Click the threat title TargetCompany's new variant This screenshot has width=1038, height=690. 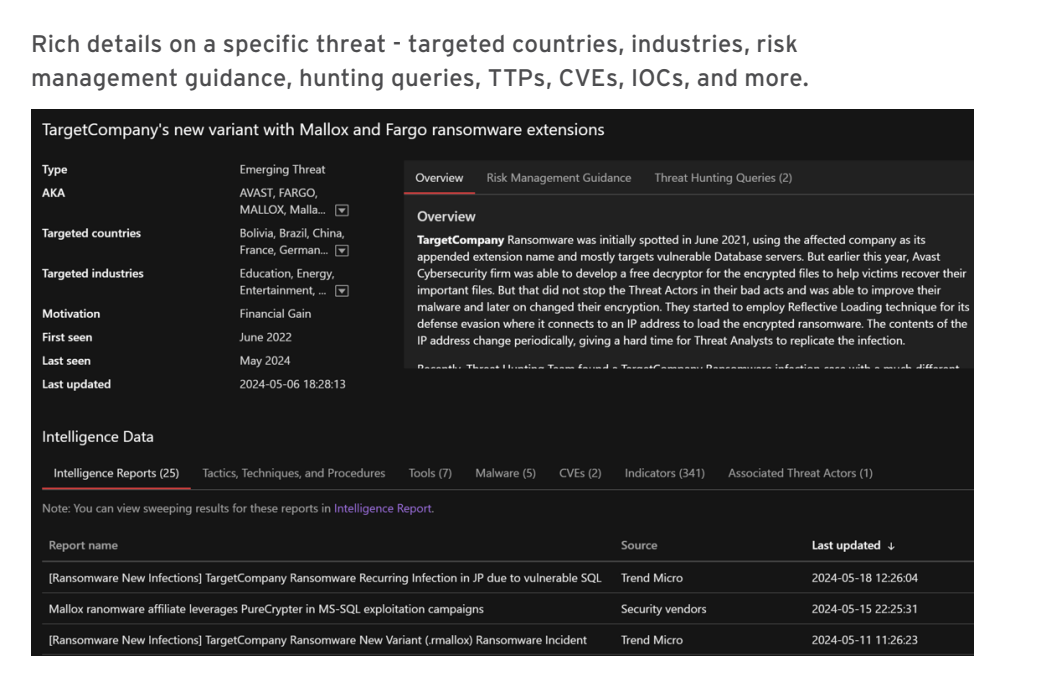pos(323,130)
